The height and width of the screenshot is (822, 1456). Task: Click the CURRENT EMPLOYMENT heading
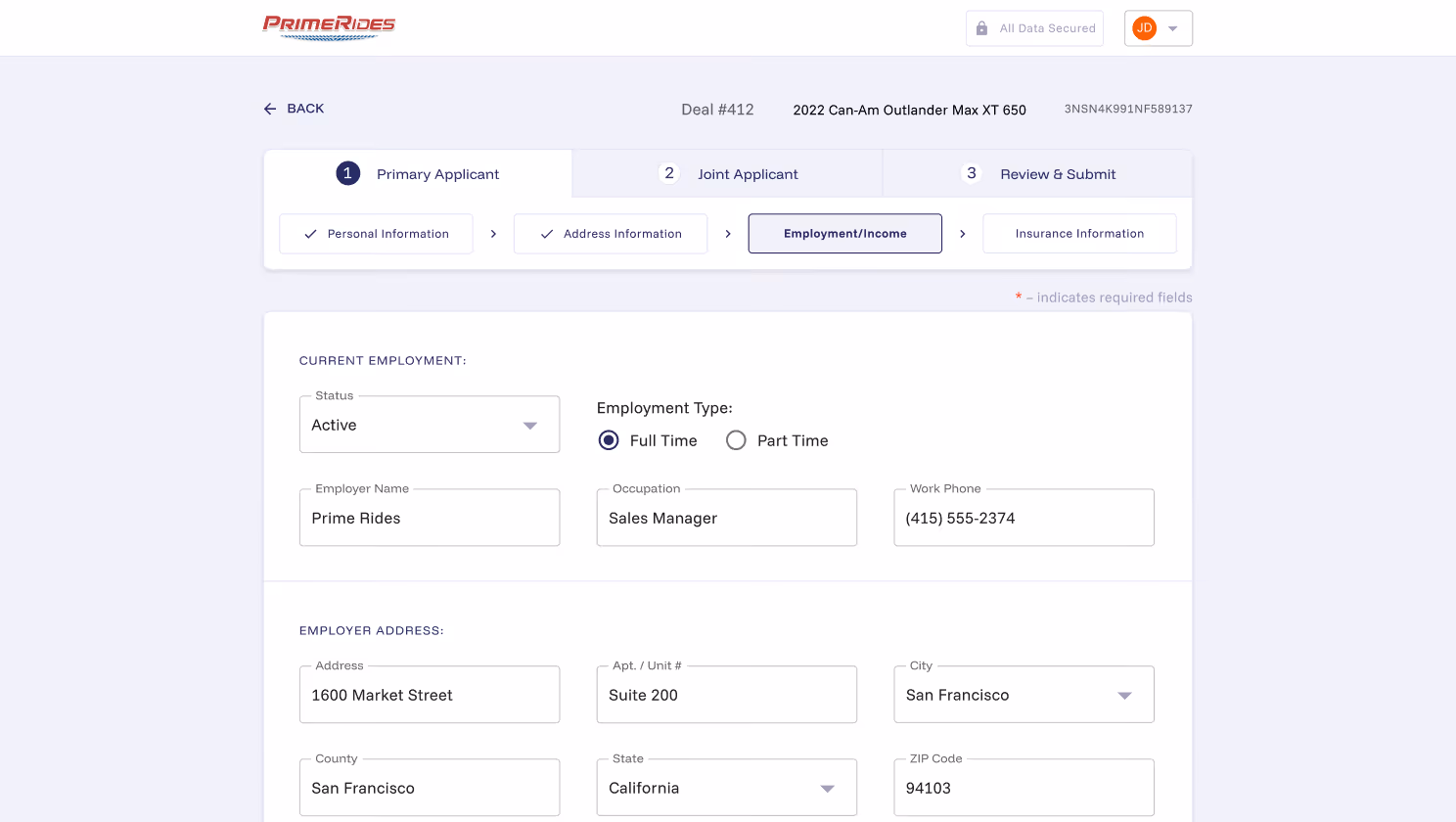(383, 361)
